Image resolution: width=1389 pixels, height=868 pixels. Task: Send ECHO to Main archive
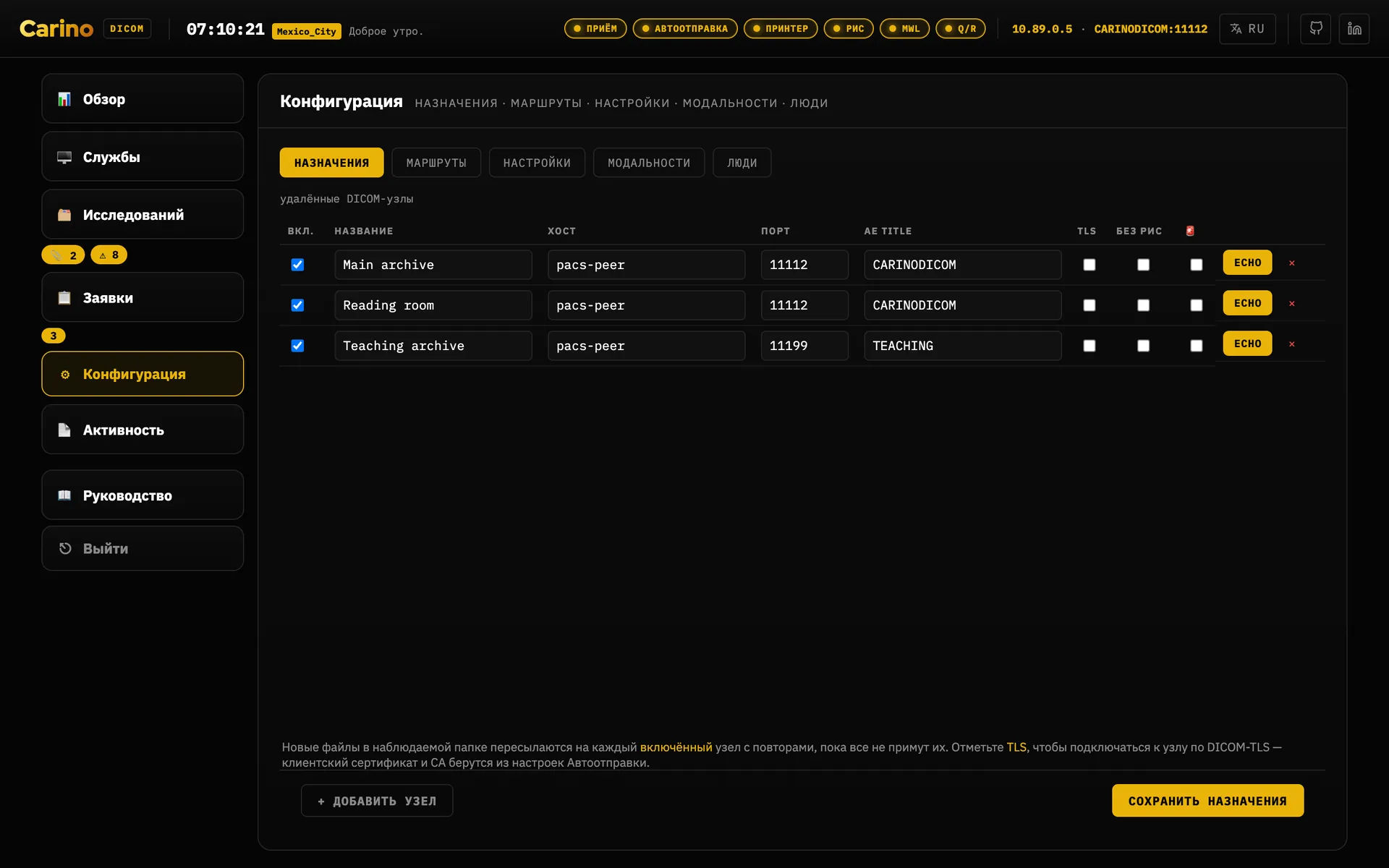(x=1247, y=263)
